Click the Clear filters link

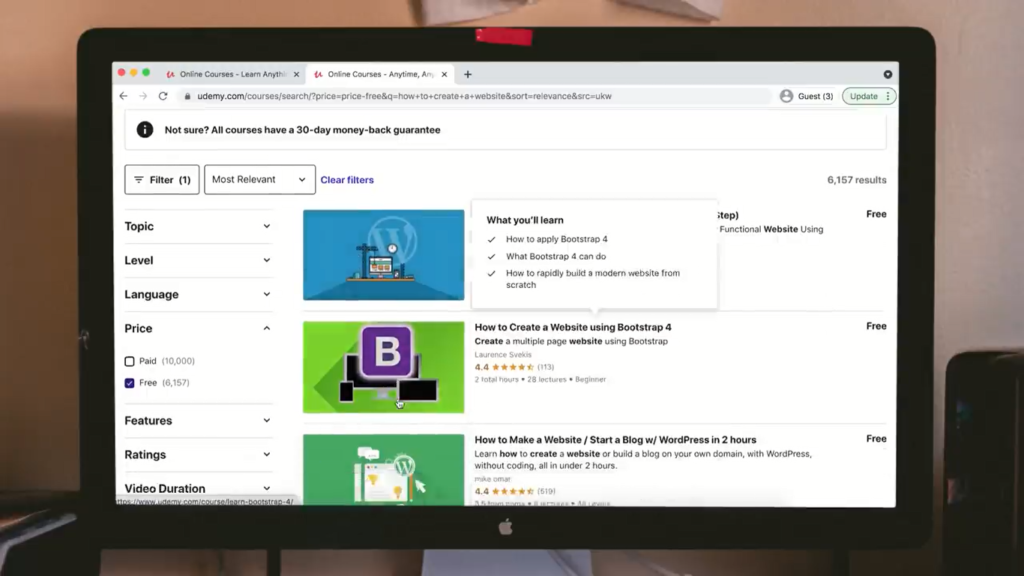pyautogui.click(x=347, y=180)
